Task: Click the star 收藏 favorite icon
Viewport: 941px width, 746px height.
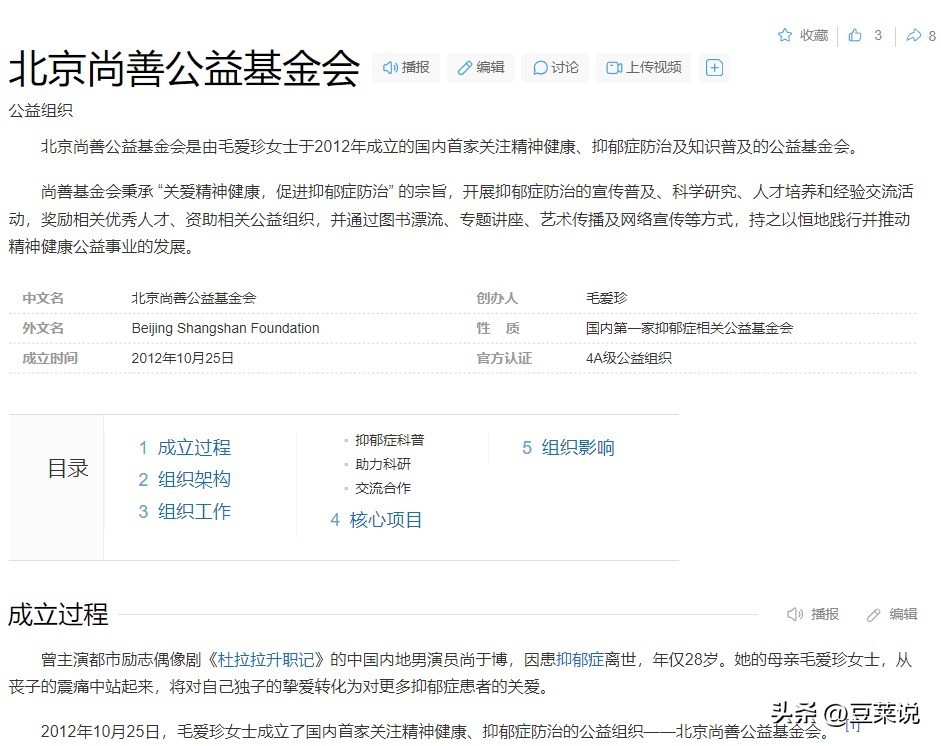Action: (x=785, y=35)
